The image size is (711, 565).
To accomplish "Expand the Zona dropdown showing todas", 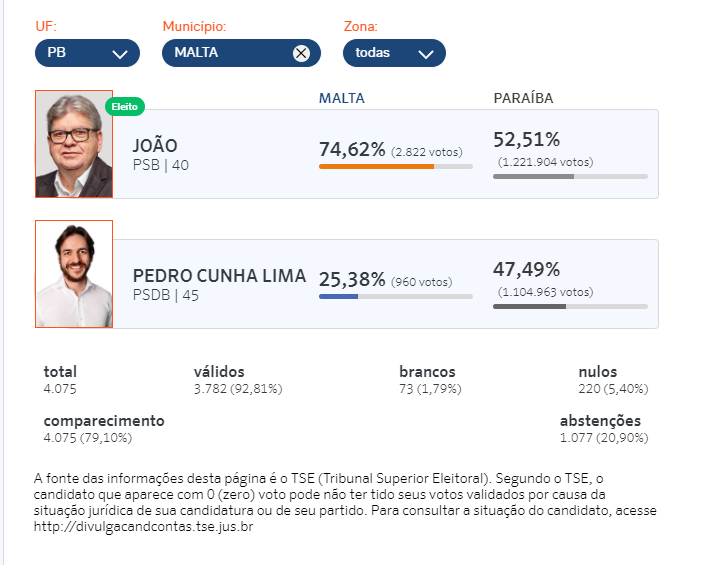I will pyautogui.click(x=394, y=53).
